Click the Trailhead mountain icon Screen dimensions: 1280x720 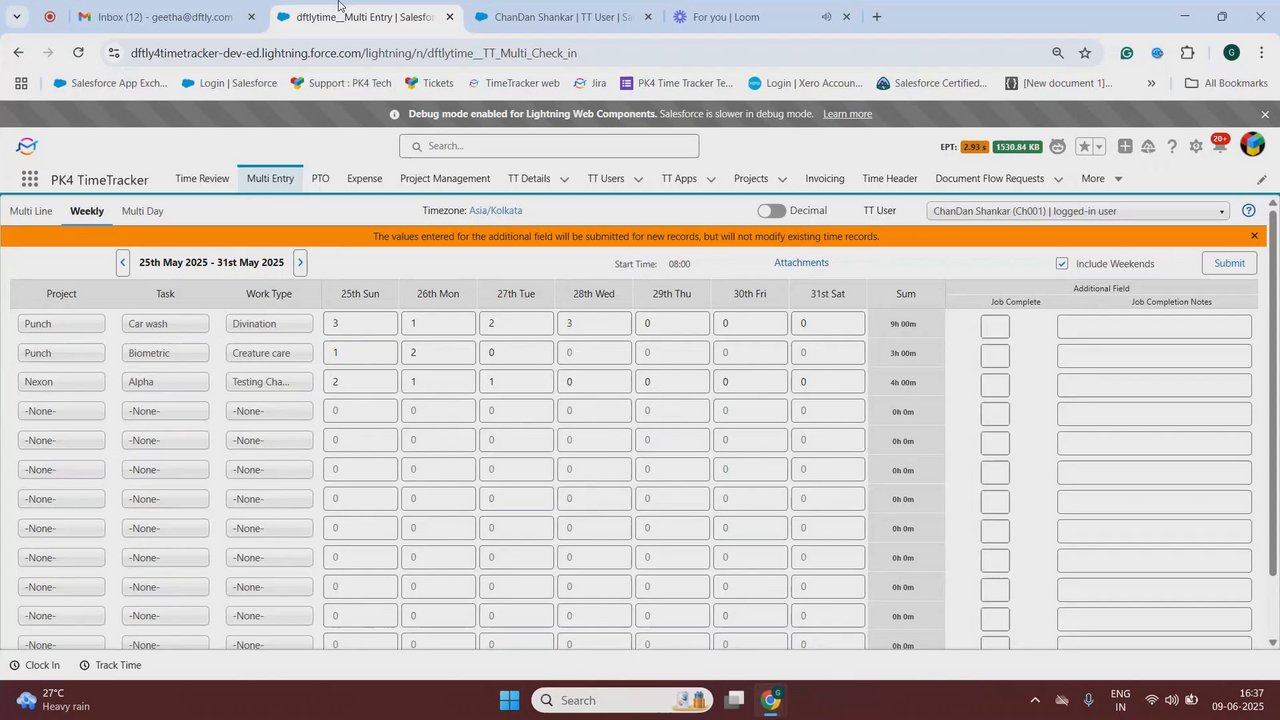(x=1148, y=147)
